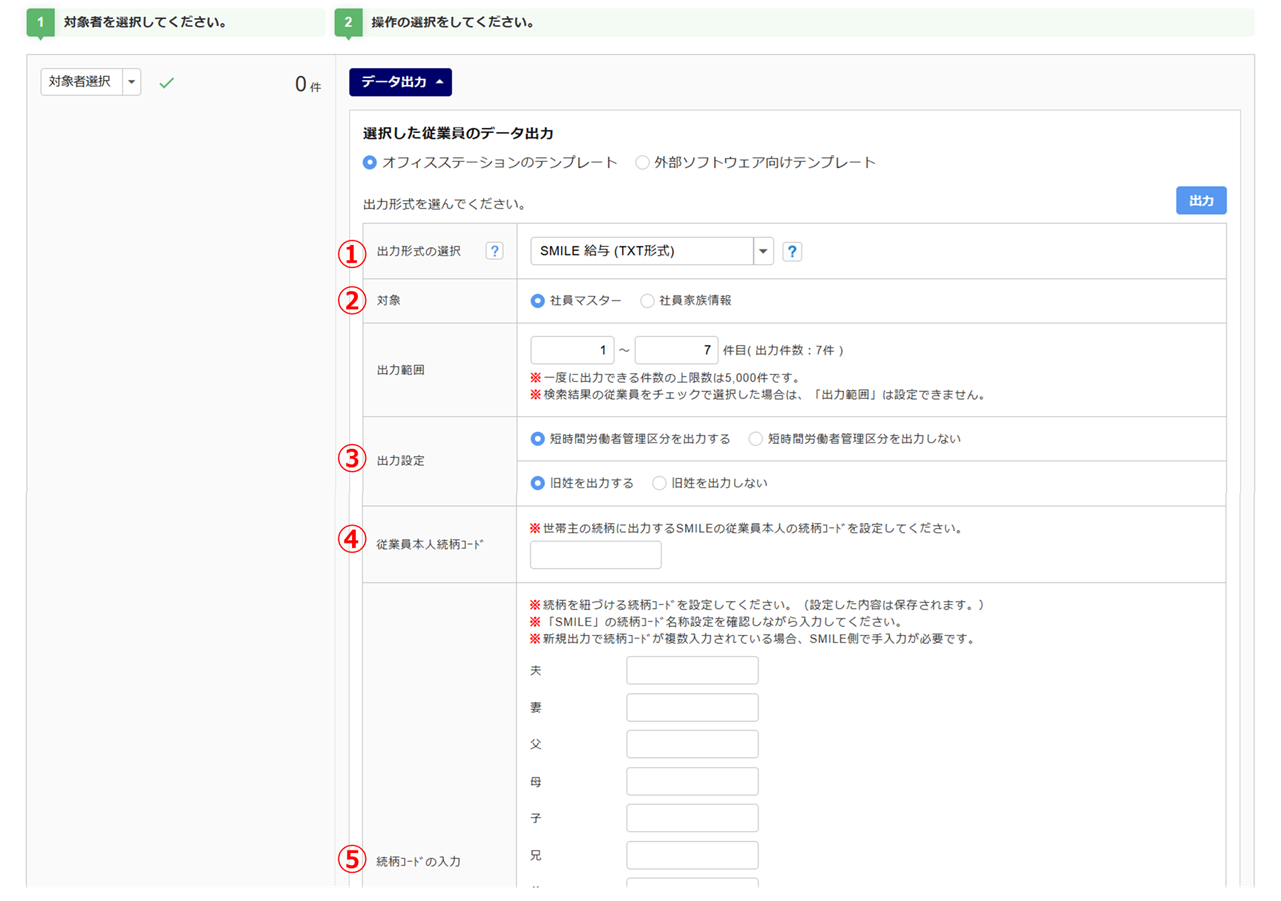The width and height of the screenshot is (1281, 901).
Task: Click help icon beside 出力形式の選択 label
Action: [x=494, y=251]
